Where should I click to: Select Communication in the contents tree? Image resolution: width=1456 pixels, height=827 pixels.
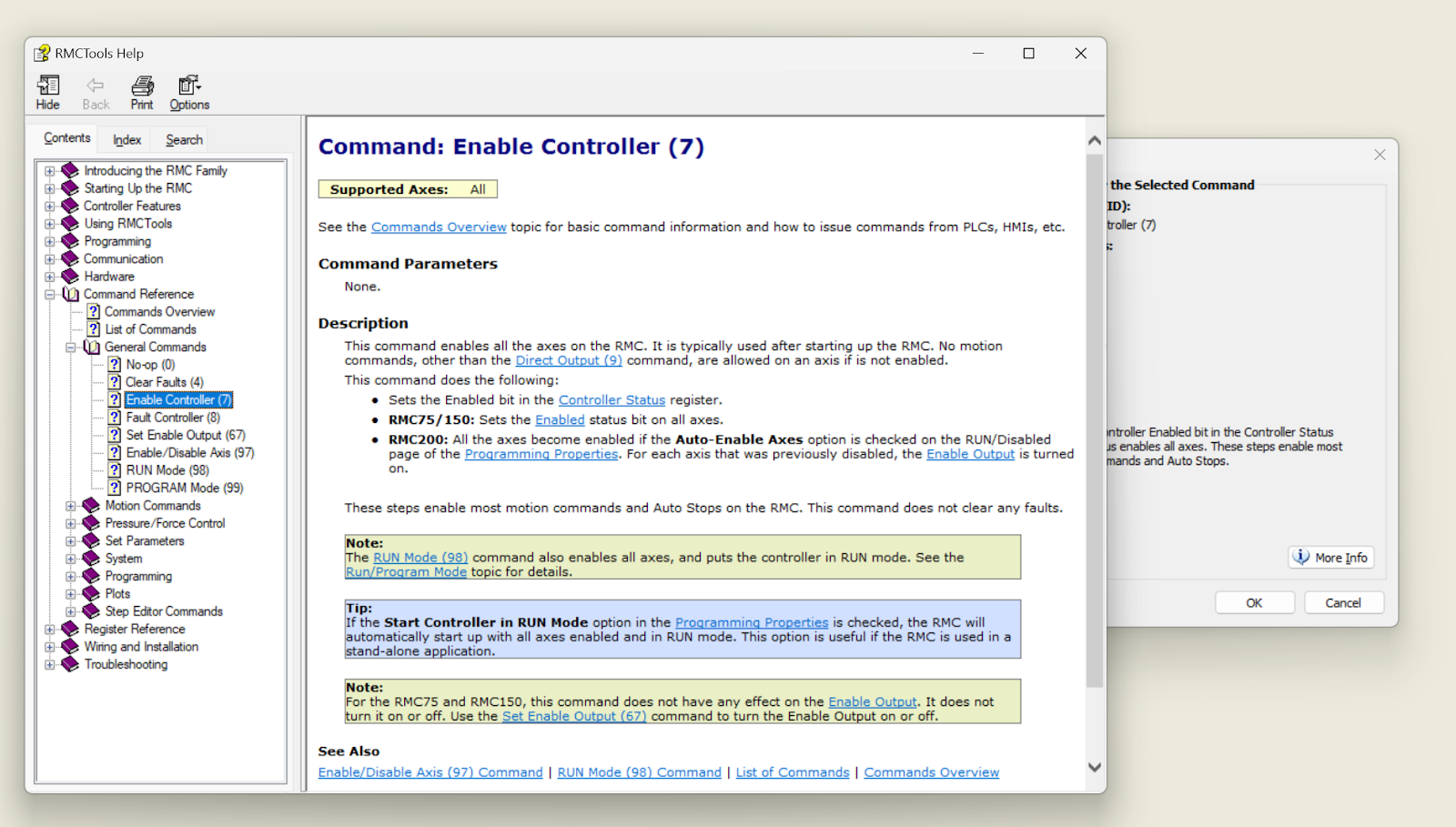coord(124,259)
